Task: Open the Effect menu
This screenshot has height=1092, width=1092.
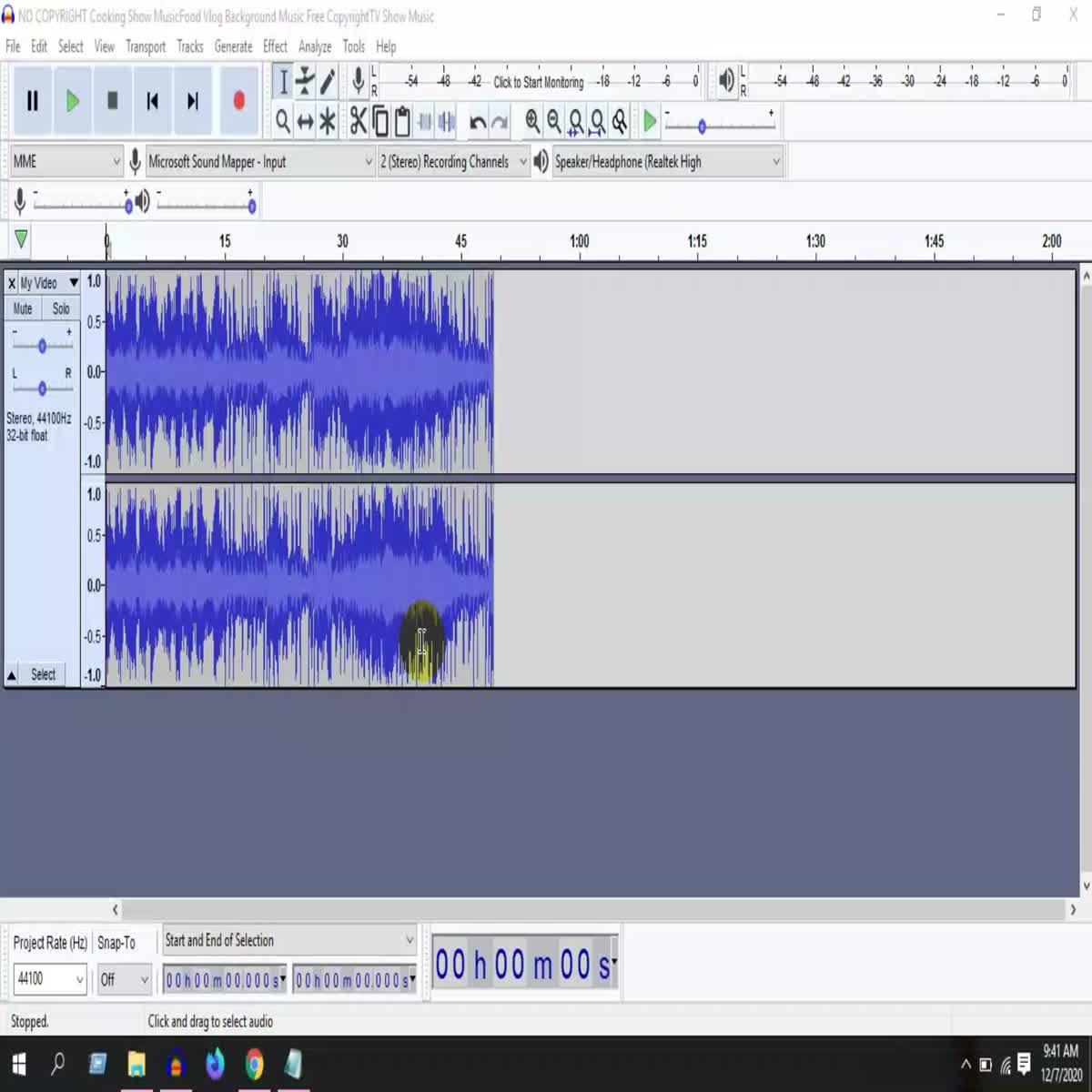Action: click(x=275, y=46)
